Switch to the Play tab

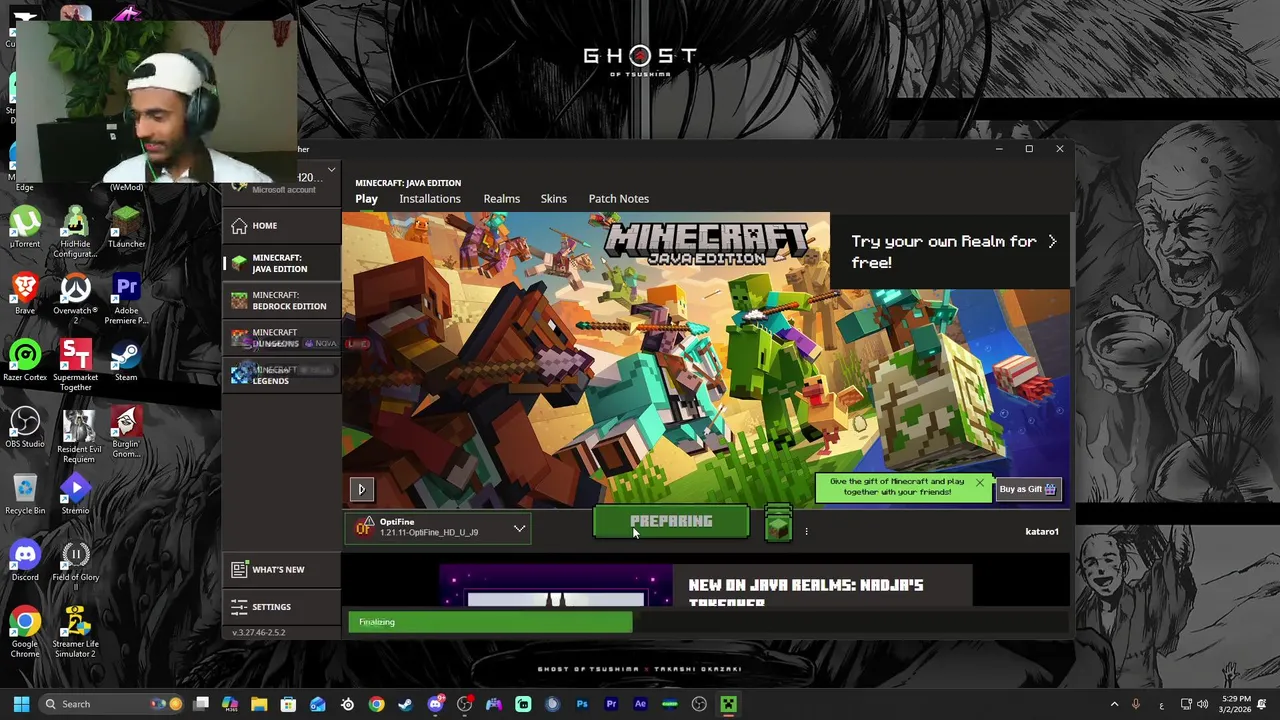(366, 199)
